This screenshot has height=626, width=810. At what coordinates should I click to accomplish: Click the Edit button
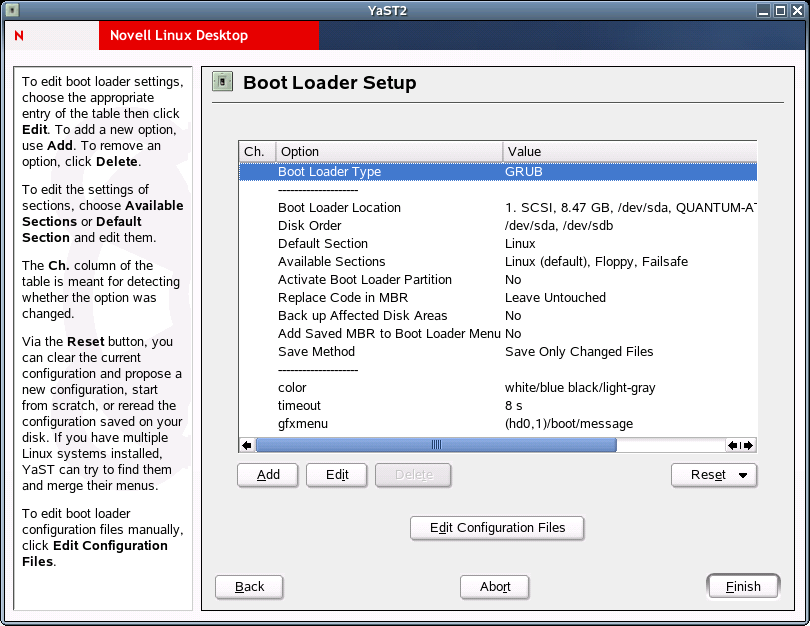click(x=337, y=475)
